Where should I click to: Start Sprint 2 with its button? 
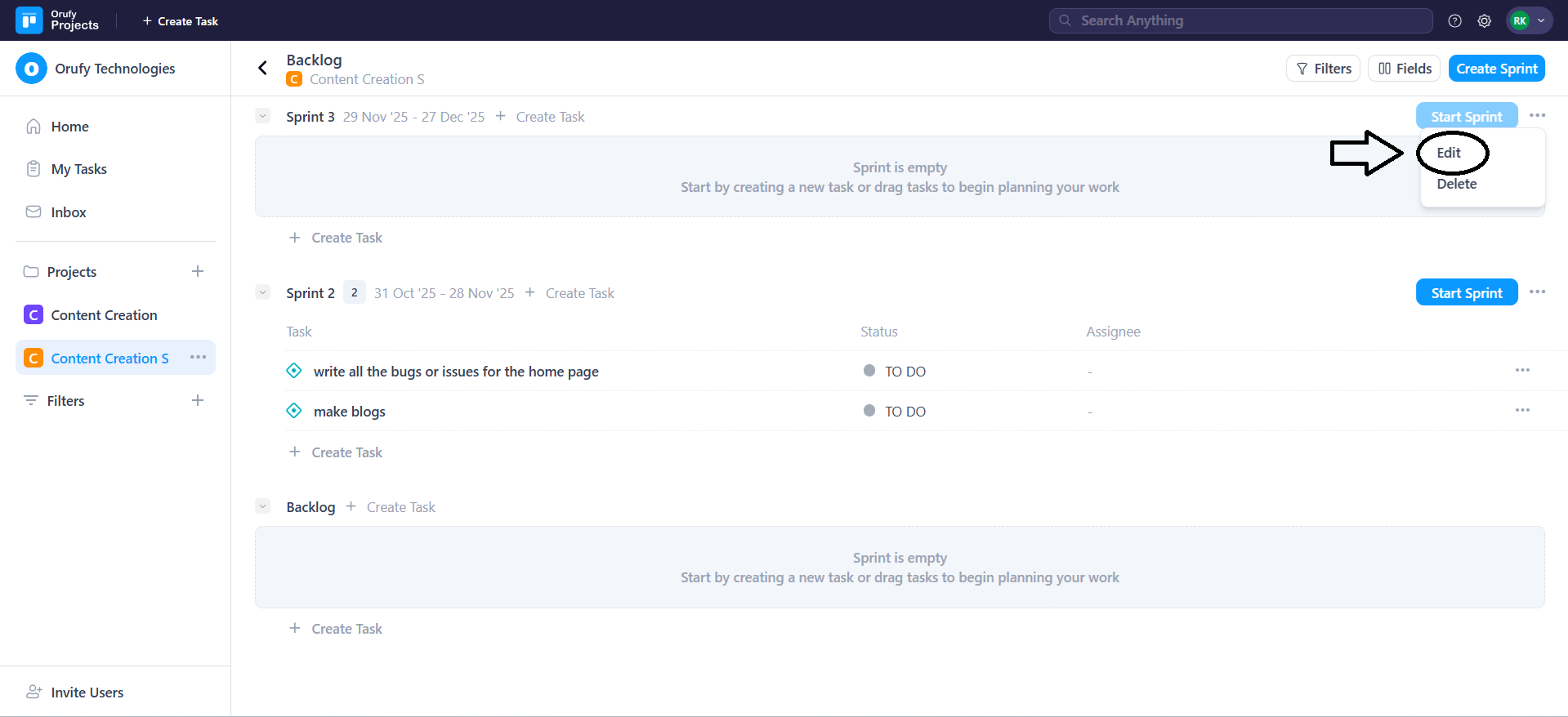(1466, 292)
